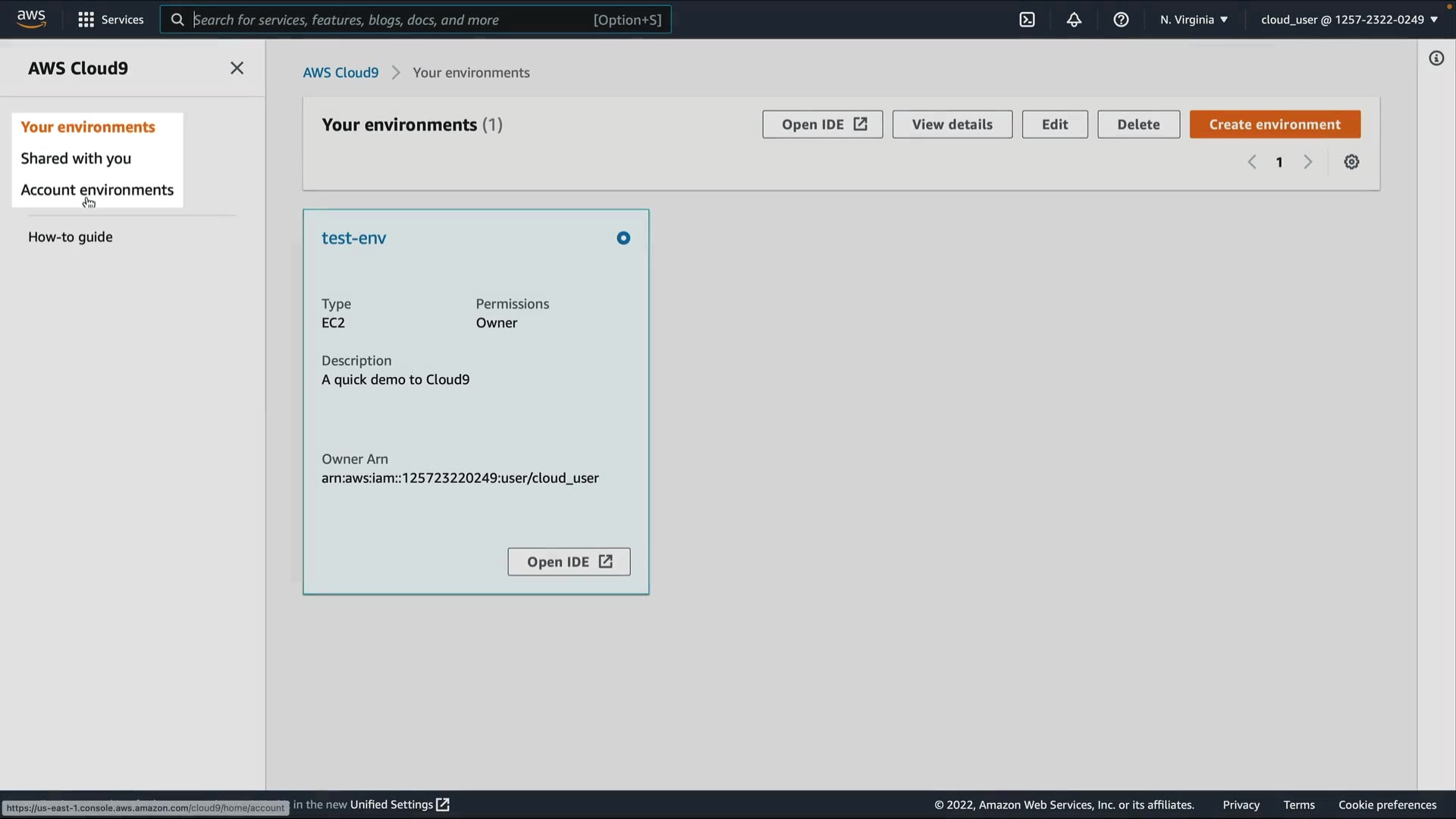The image size is (1456, 819).
Task: Expand the N. Virginia region dropdown
Action: point(1194,20)
